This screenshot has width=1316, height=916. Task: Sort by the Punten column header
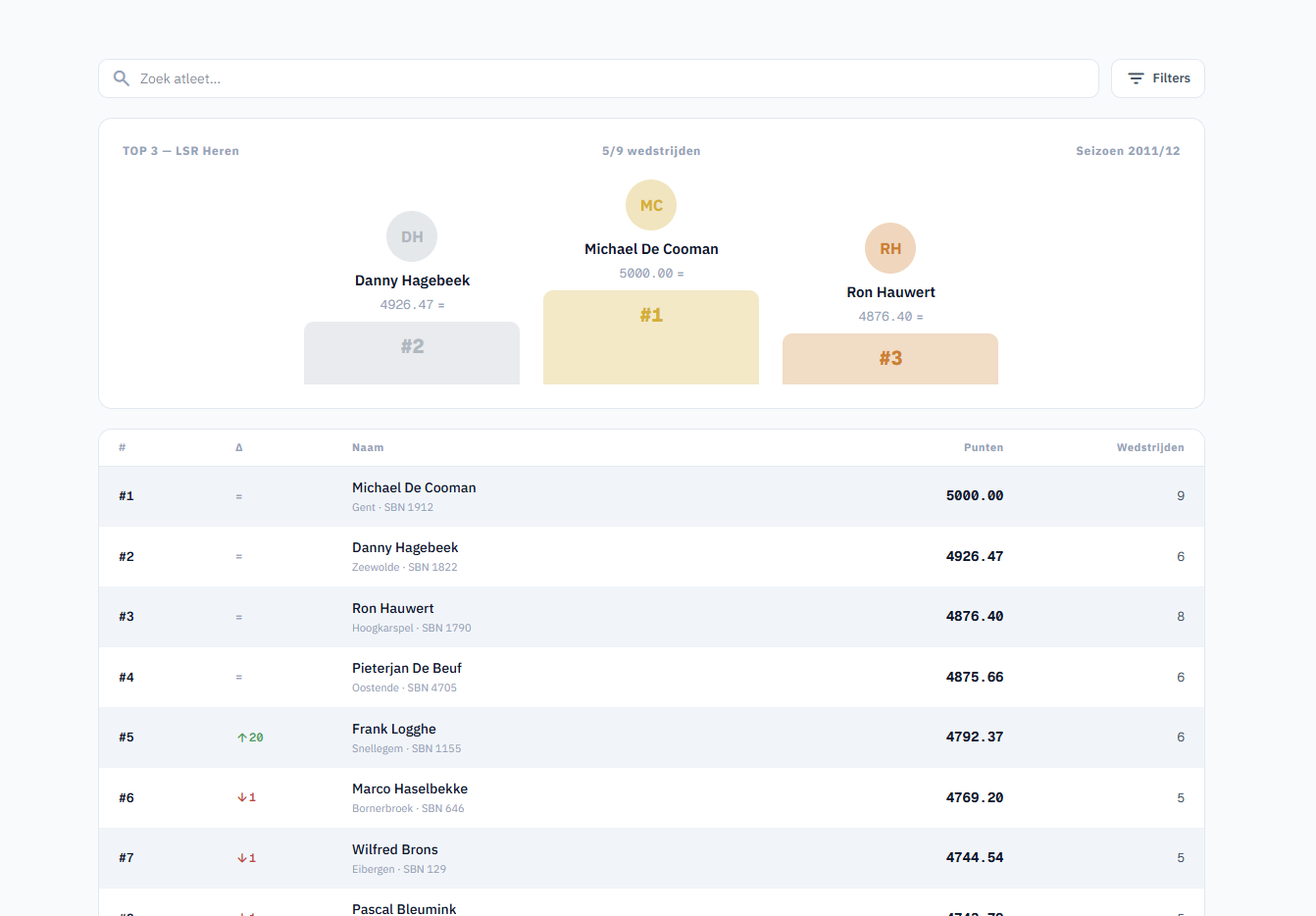click(x=984, y=447)
